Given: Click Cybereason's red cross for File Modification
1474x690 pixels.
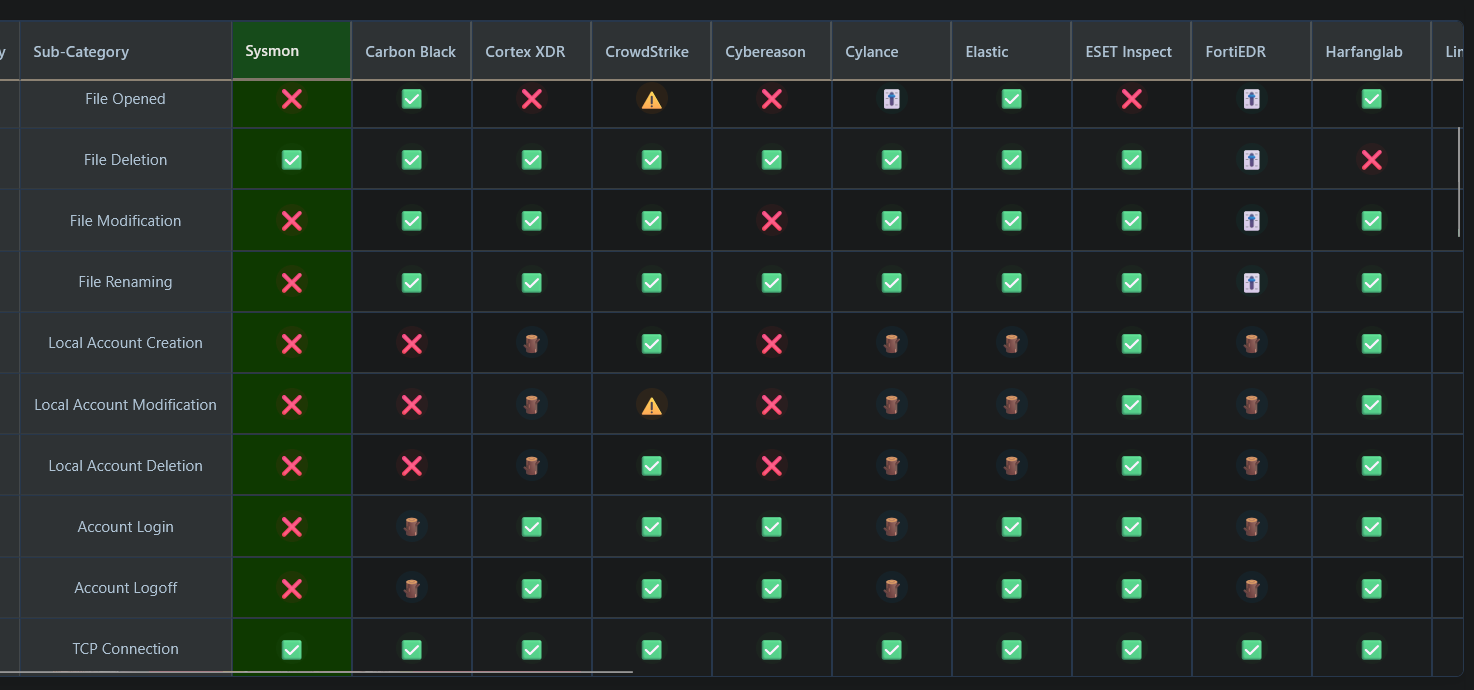Looking at the screenshot, I should click(772, 221).
